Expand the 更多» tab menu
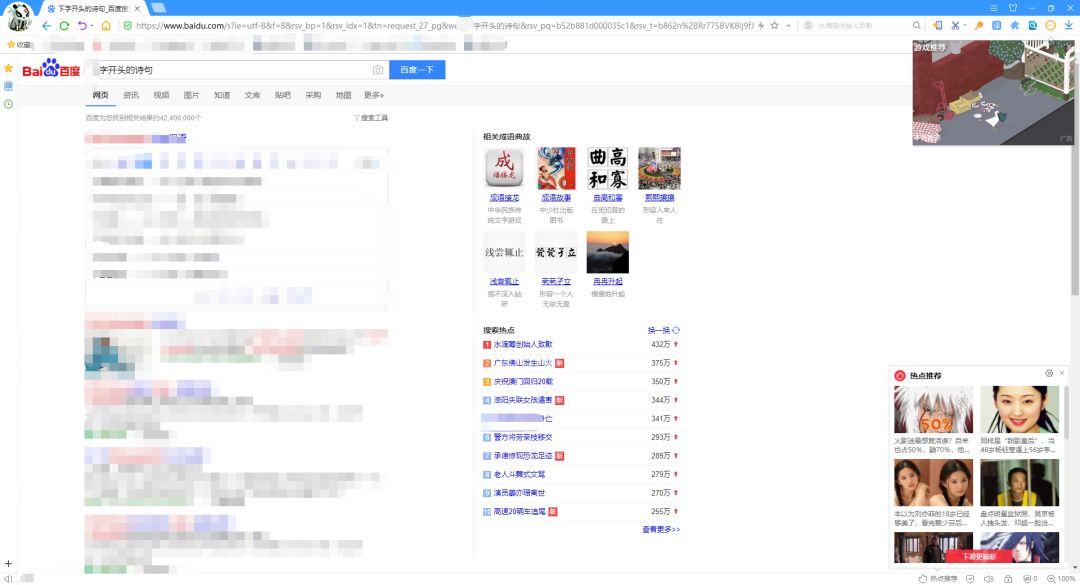 374,95
